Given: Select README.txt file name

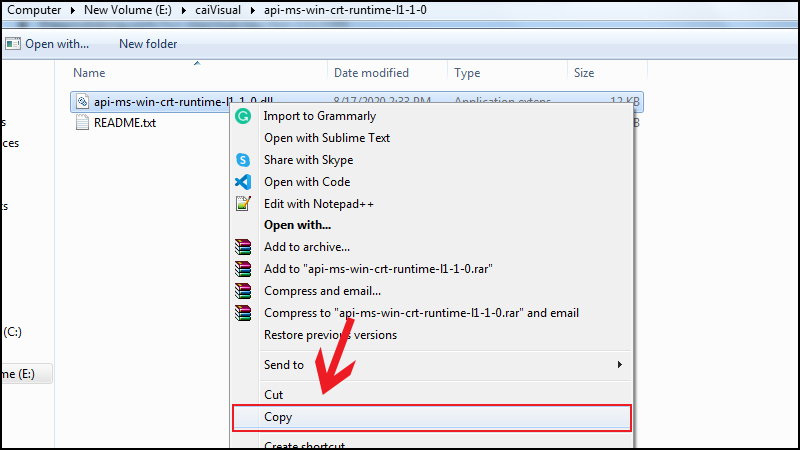Looking at the screenshot, I should (x=125, y=122).
